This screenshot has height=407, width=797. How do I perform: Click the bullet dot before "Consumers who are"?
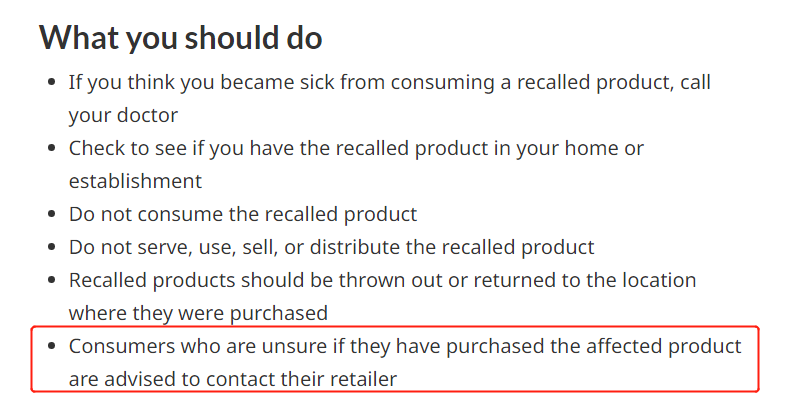[x=51, y=346]
